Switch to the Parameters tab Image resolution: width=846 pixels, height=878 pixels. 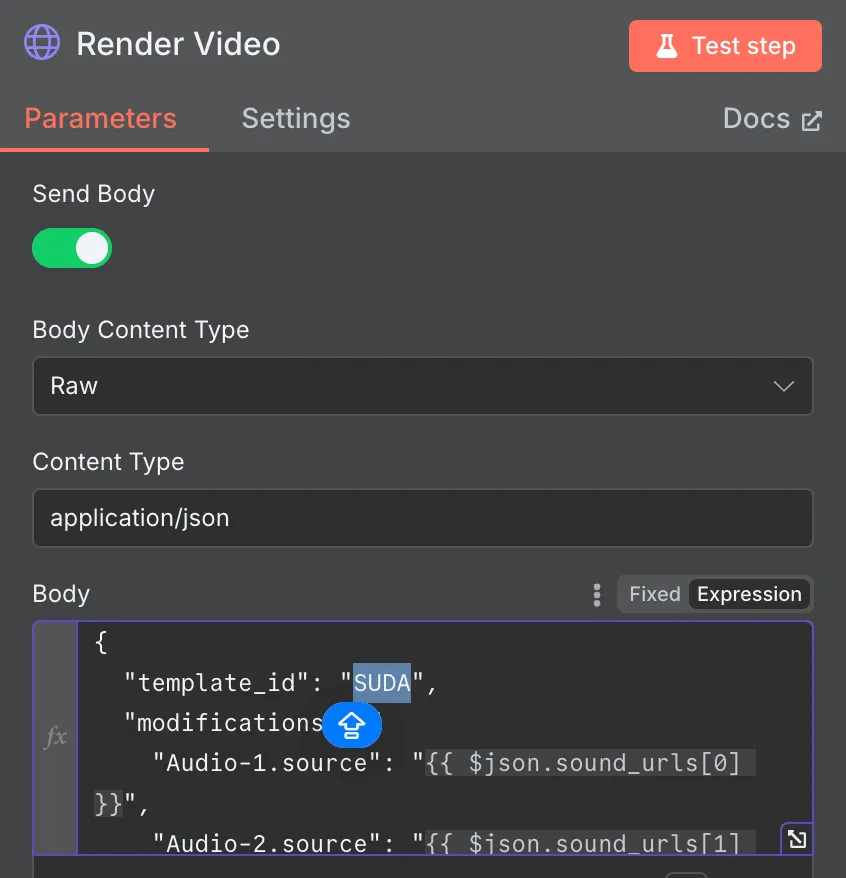tap(100, 119)
